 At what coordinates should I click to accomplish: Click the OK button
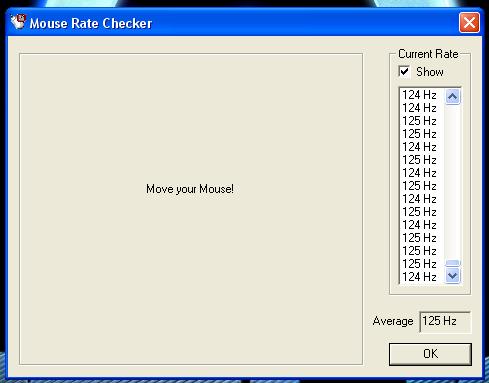tap(430, 354)
